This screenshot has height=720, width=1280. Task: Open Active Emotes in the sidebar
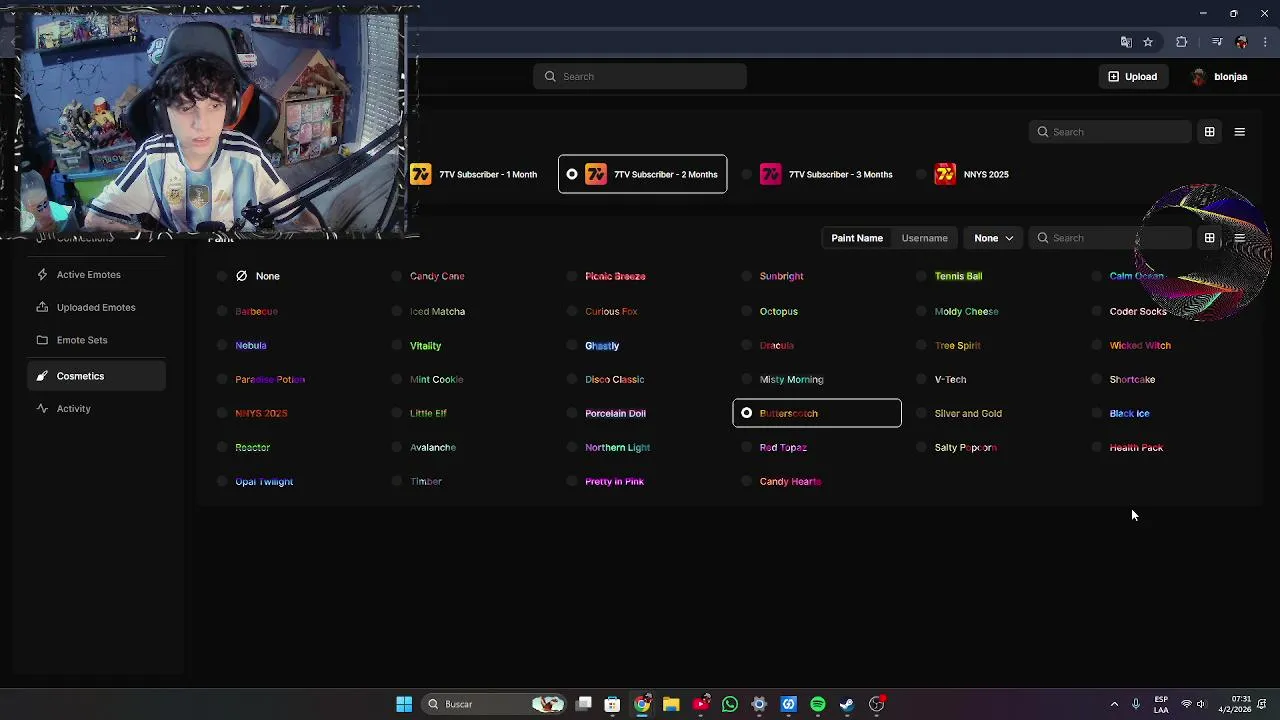pyautogui.click(x=97, y=274)
